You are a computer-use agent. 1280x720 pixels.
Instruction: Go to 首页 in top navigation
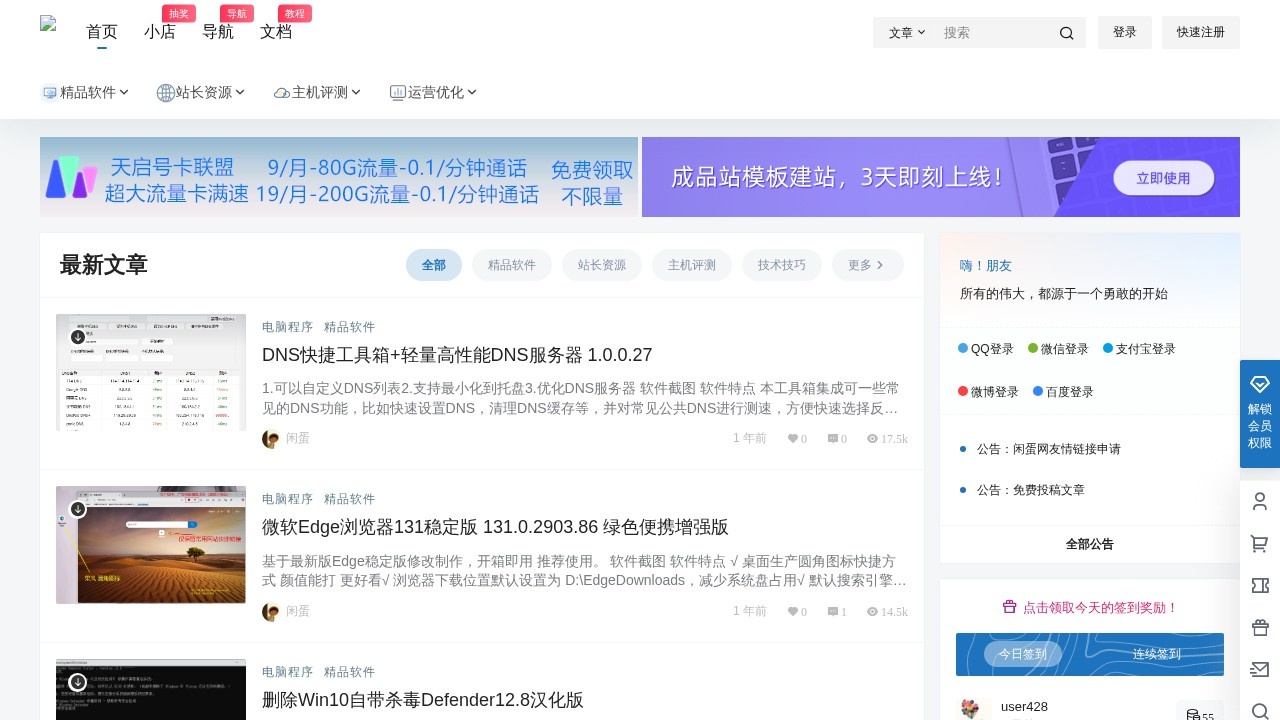(x=102, y=31)
